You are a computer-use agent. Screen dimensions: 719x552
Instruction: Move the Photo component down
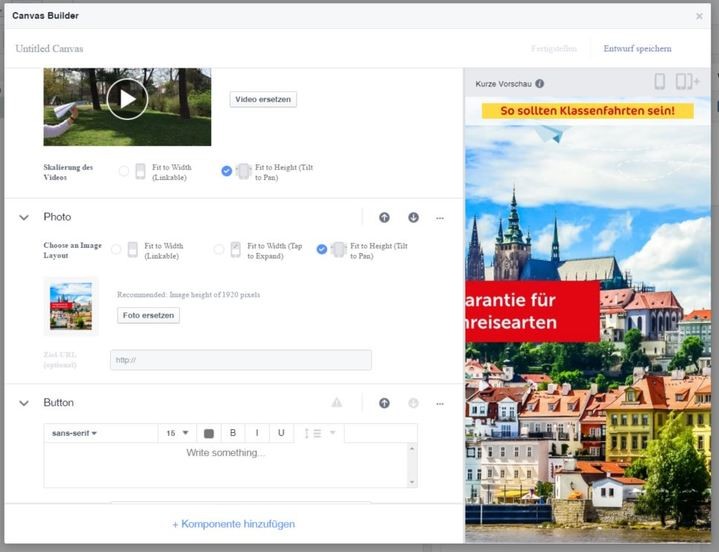coord(413,218)
